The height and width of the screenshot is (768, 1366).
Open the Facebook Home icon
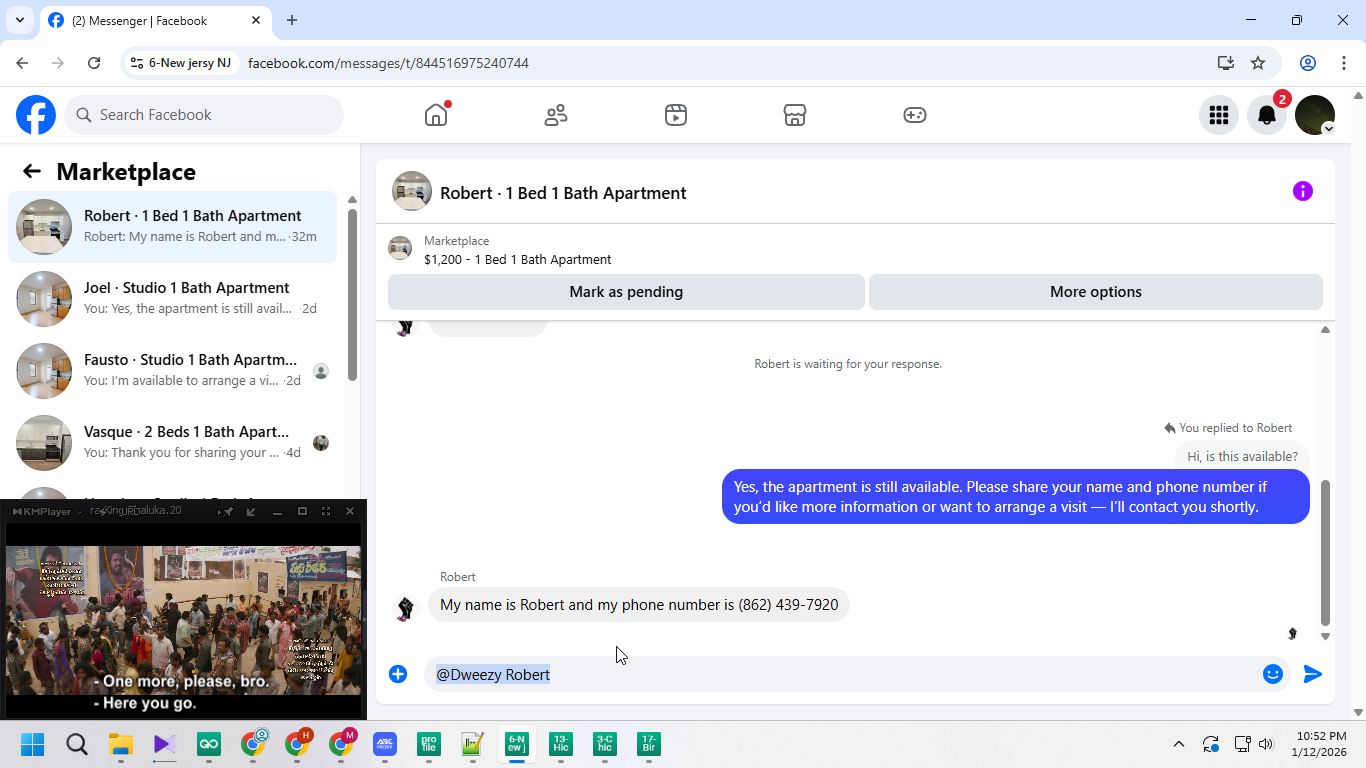click(x=436, y=115)
